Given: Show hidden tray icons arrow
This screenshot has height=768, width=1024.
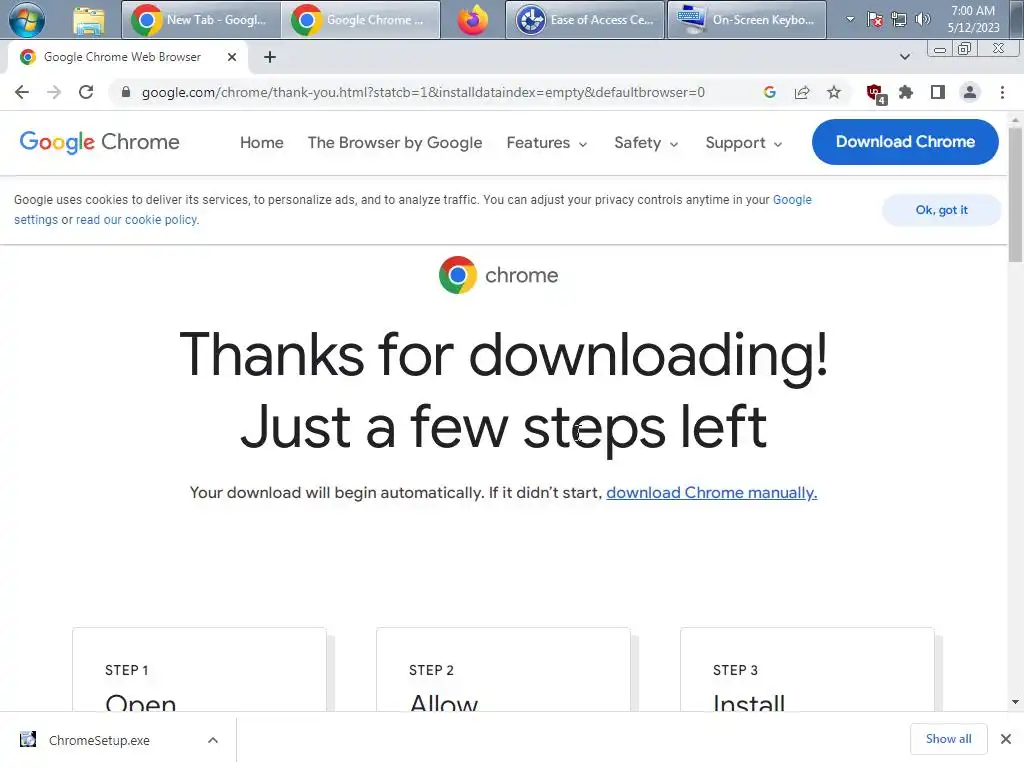Looking at the screenshot, I should click(x=850, y=20).
